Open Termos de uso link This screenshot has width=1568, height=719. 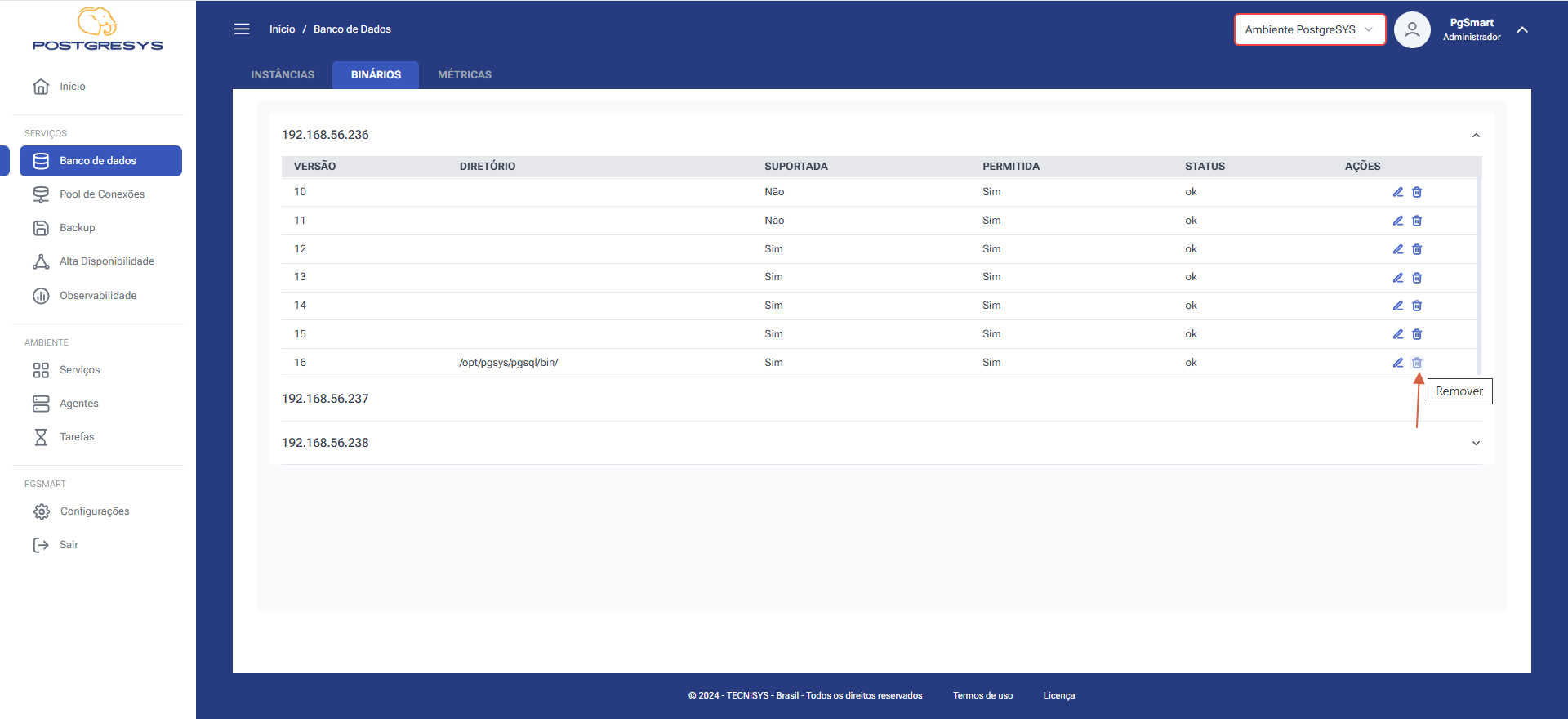[x=982, y=696]
